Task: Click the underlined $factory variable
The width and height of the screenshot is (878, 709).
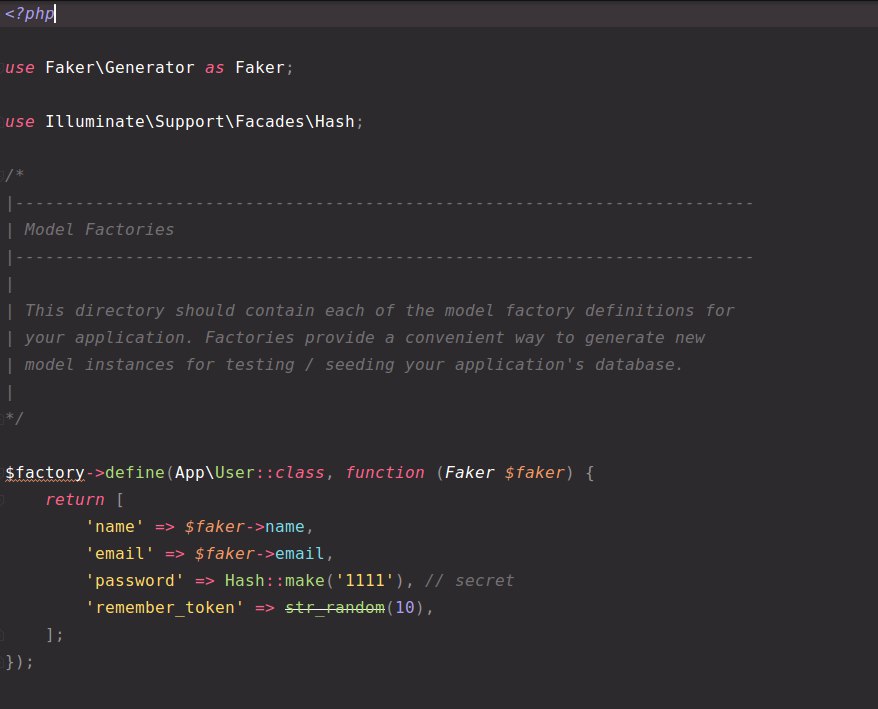Action: pyautogui.click(x=45, y=473)
